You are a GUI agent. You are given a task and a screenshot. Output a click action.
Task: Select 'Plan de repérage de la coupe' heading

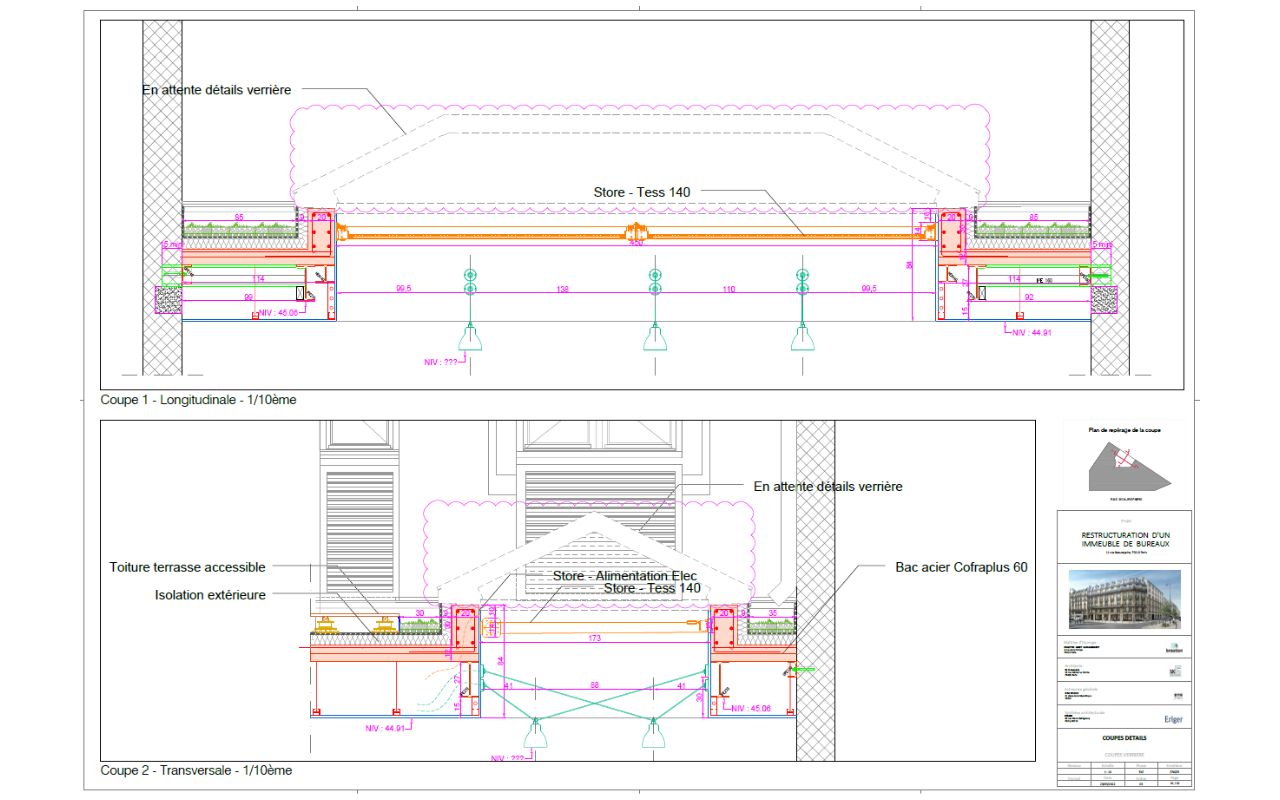pyautogui.click(x=1126, y=430)
